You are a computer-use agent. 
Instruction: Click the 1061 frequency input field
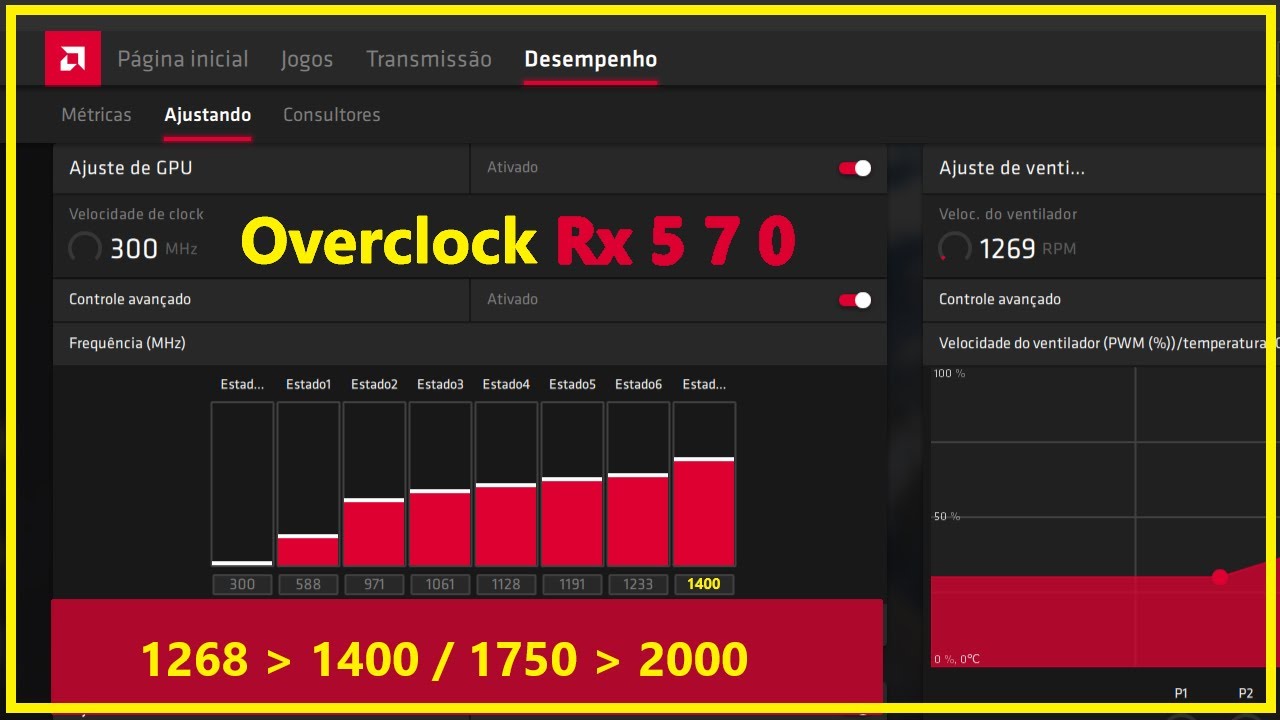(440, 584)
